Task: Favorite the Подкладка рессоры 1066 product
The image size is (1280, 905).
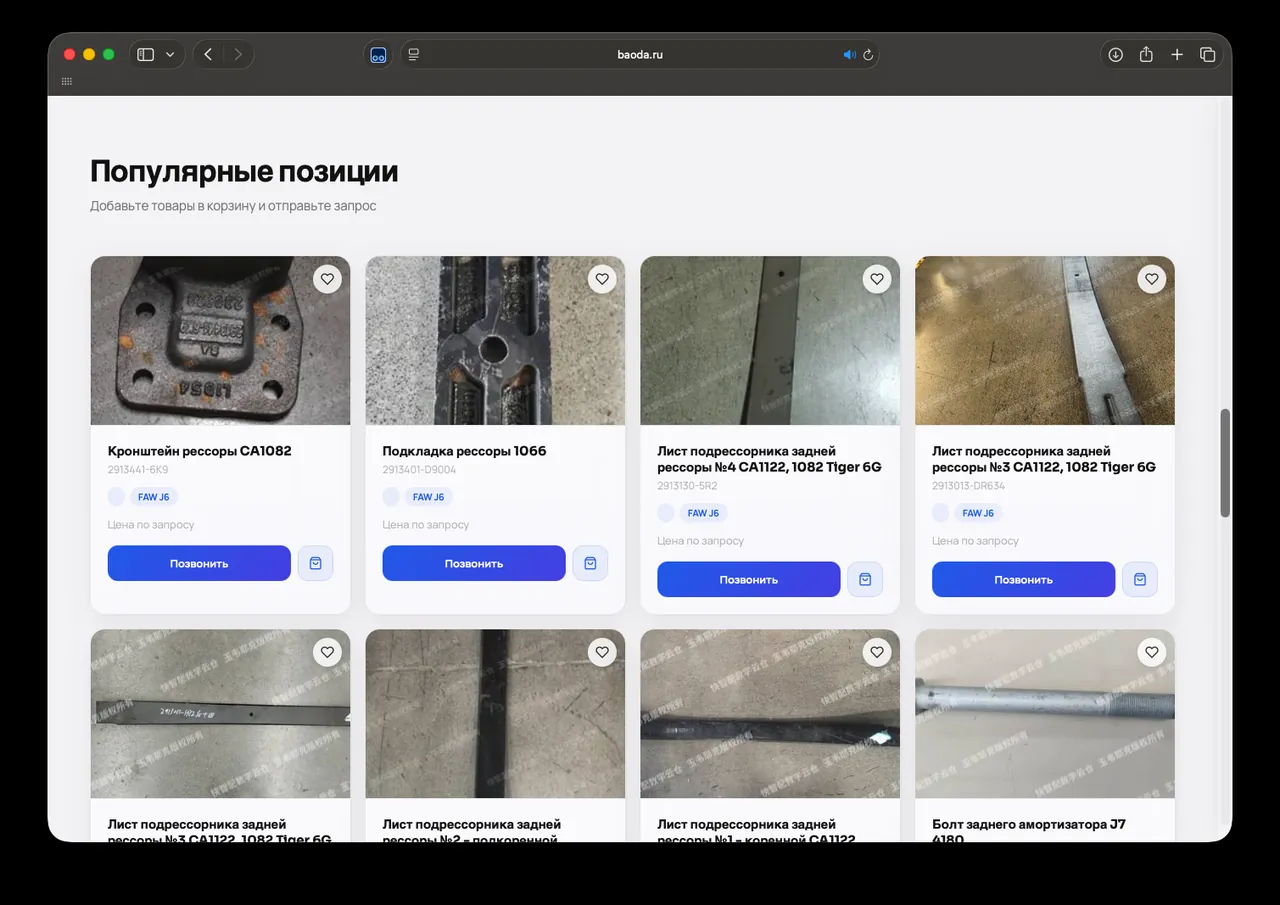Action: click(602, 279)
